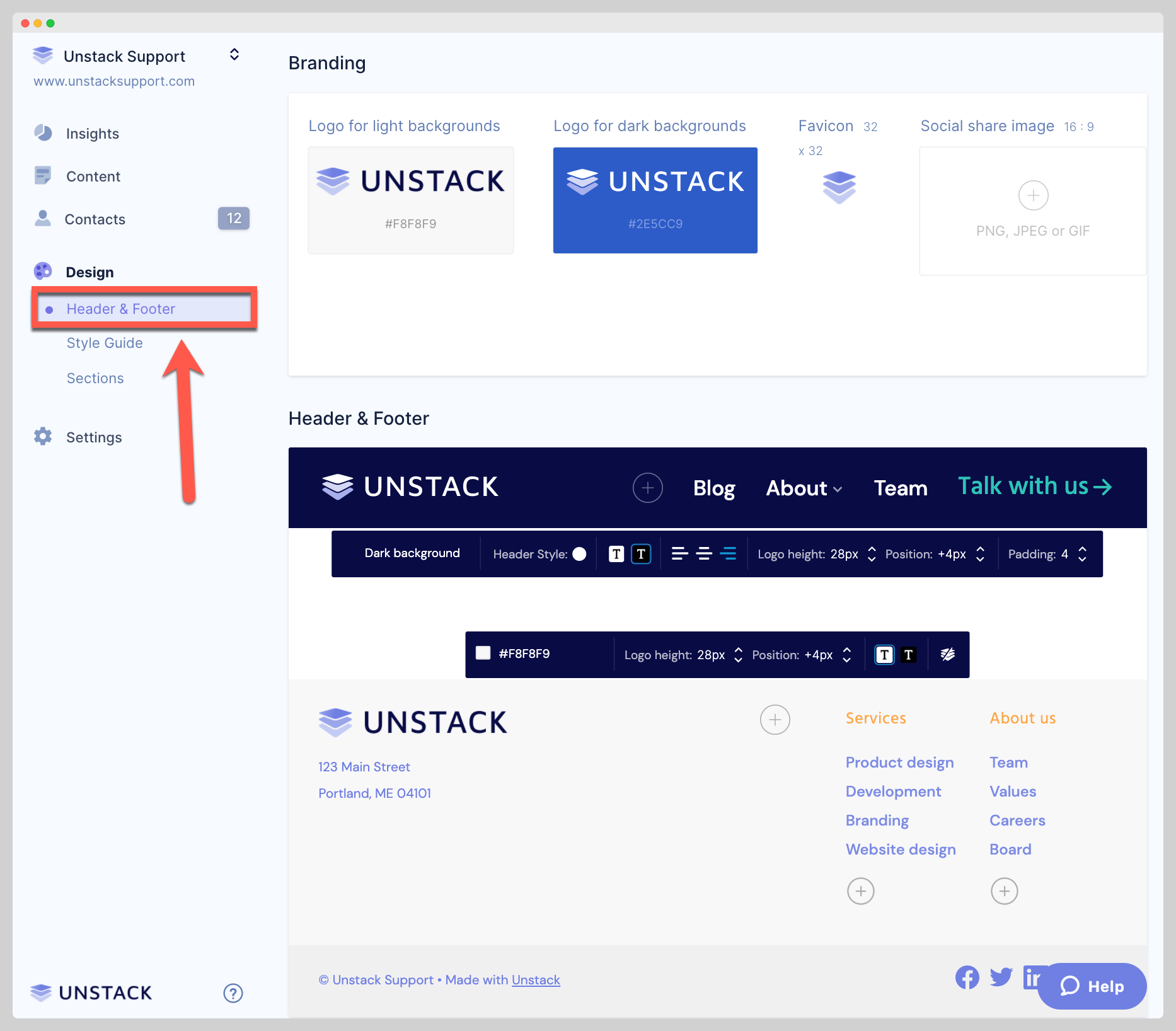Click the Unstack logo icon in footer toolbar
The height and width of the screenshot is (1031, 1176).
coord(947,655)
